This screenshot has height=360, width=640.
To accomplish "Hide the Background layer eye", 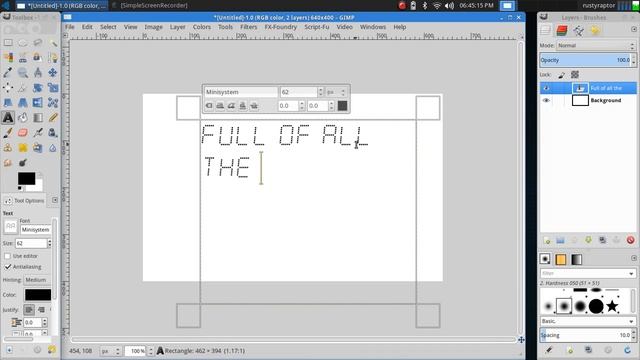I will coord(546,100).
